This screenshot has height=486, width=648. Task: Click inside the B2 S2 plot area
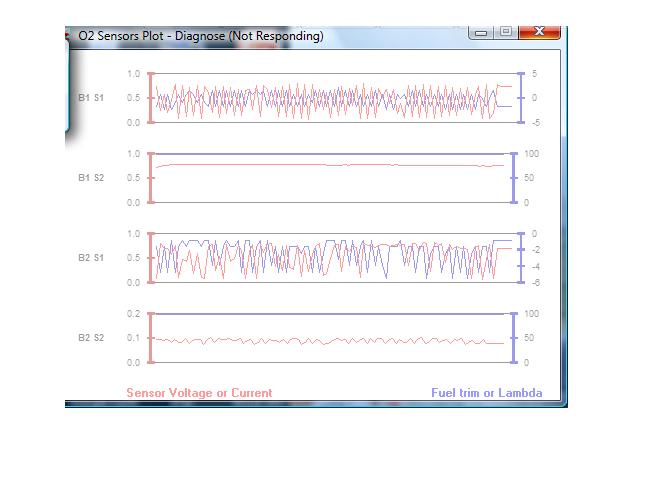[x=333, y=338]
